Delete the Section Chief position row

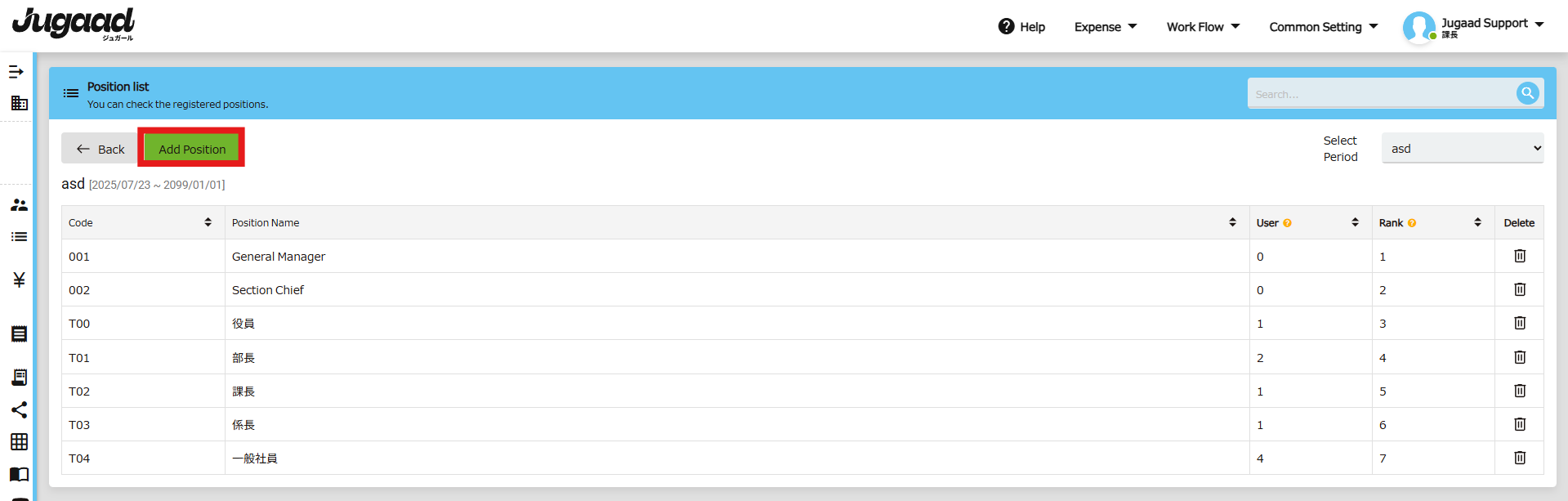click(1520, 289)
